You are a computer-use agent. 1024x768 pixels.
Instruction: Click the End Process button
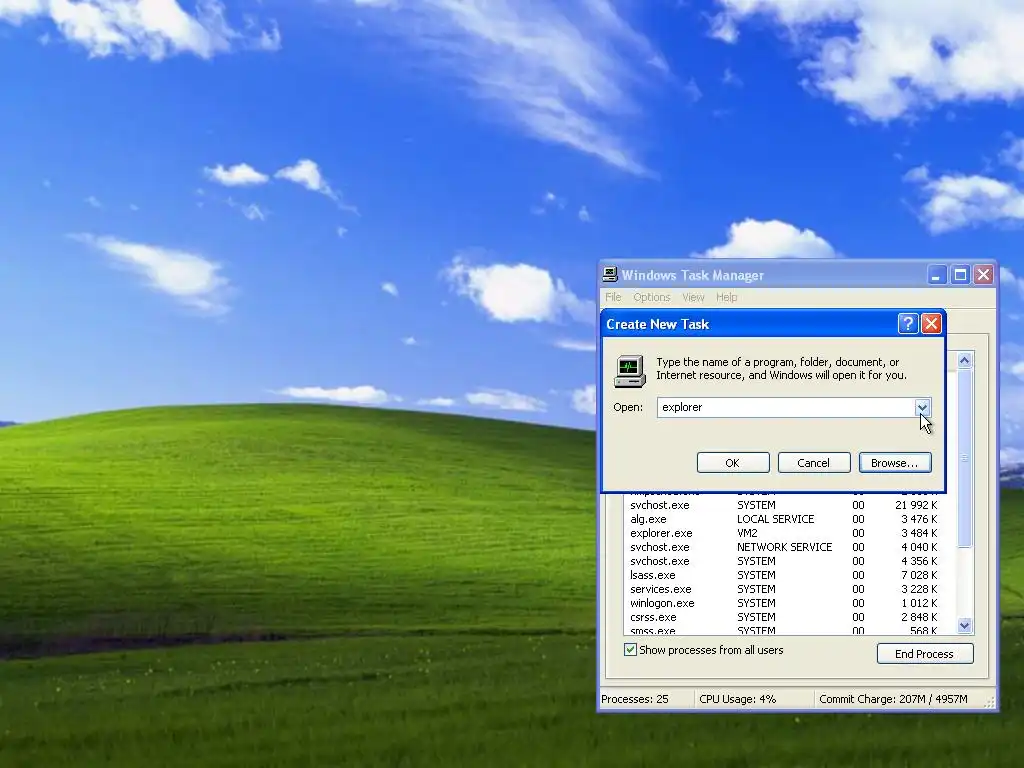(x=925, y=654)
